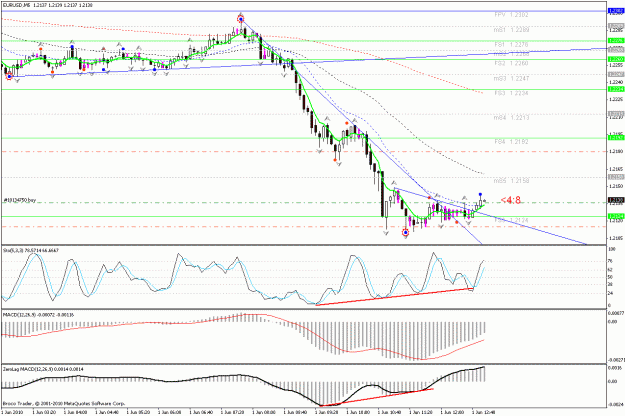Click the mS1 1.2289 level label
625x416 pixels.
[x=511, y=30]
